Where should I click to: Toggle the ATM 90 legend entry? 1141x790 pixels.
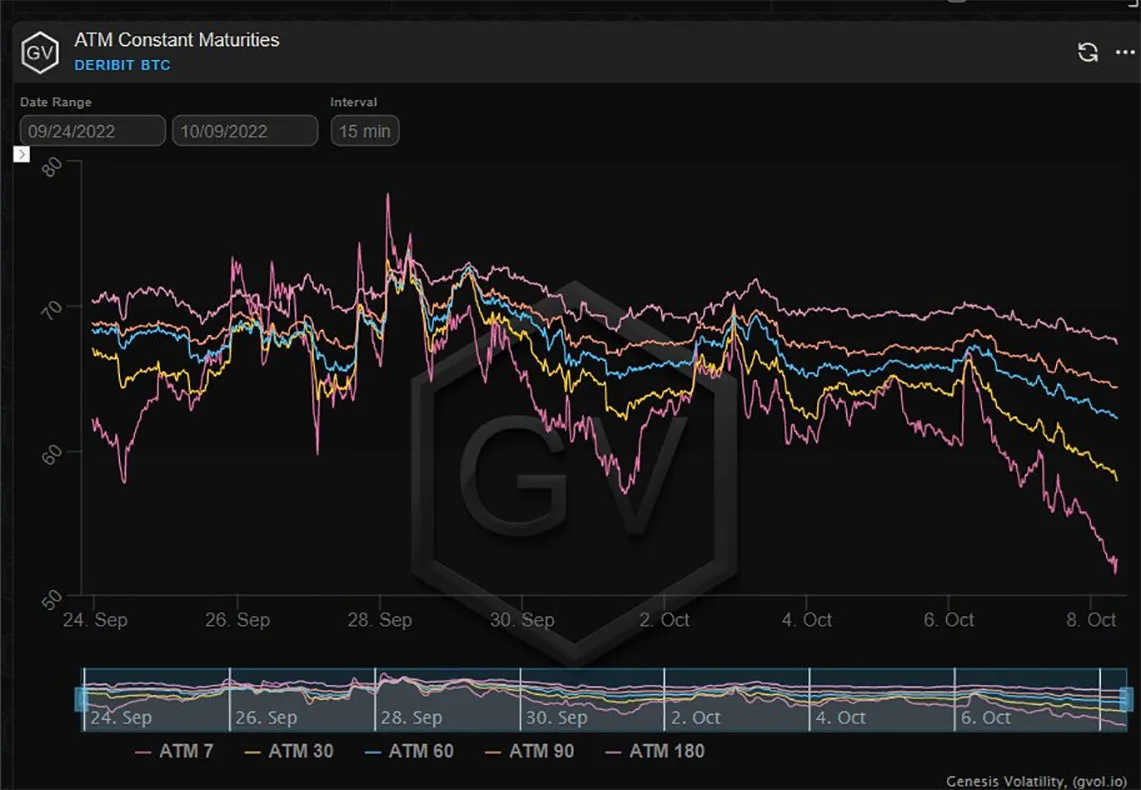530,751
